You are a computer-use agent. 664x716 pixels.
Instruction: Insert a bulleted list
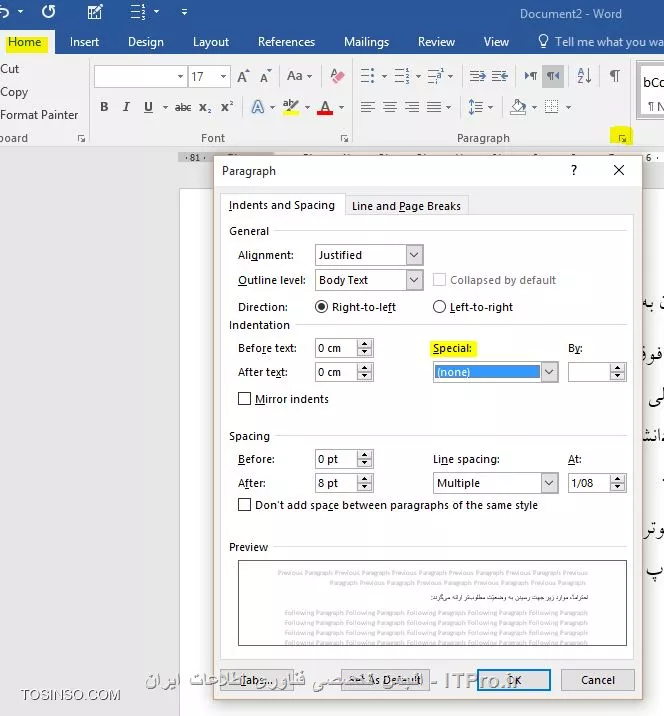368,76
